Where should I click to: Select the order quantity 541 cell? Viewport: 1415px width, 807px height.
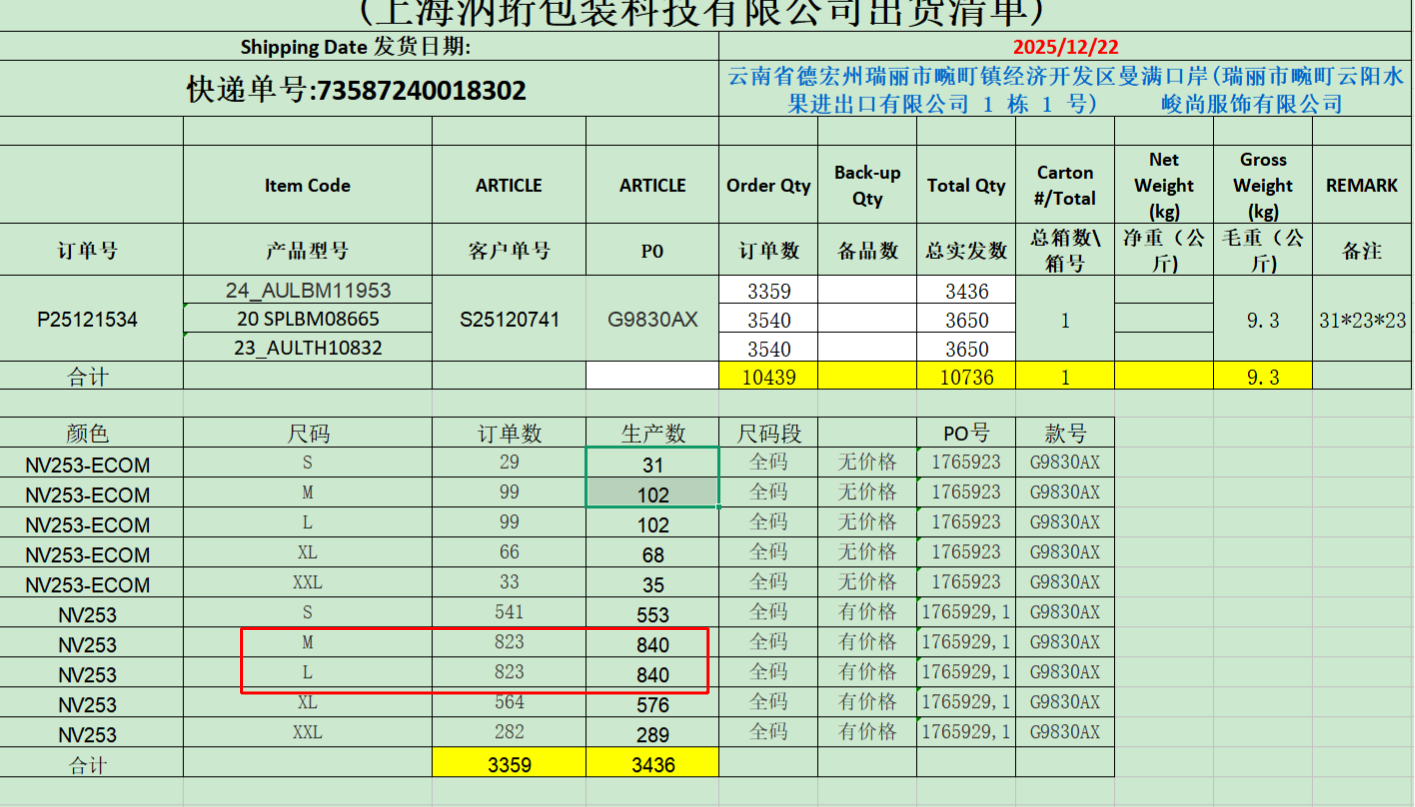508,612
